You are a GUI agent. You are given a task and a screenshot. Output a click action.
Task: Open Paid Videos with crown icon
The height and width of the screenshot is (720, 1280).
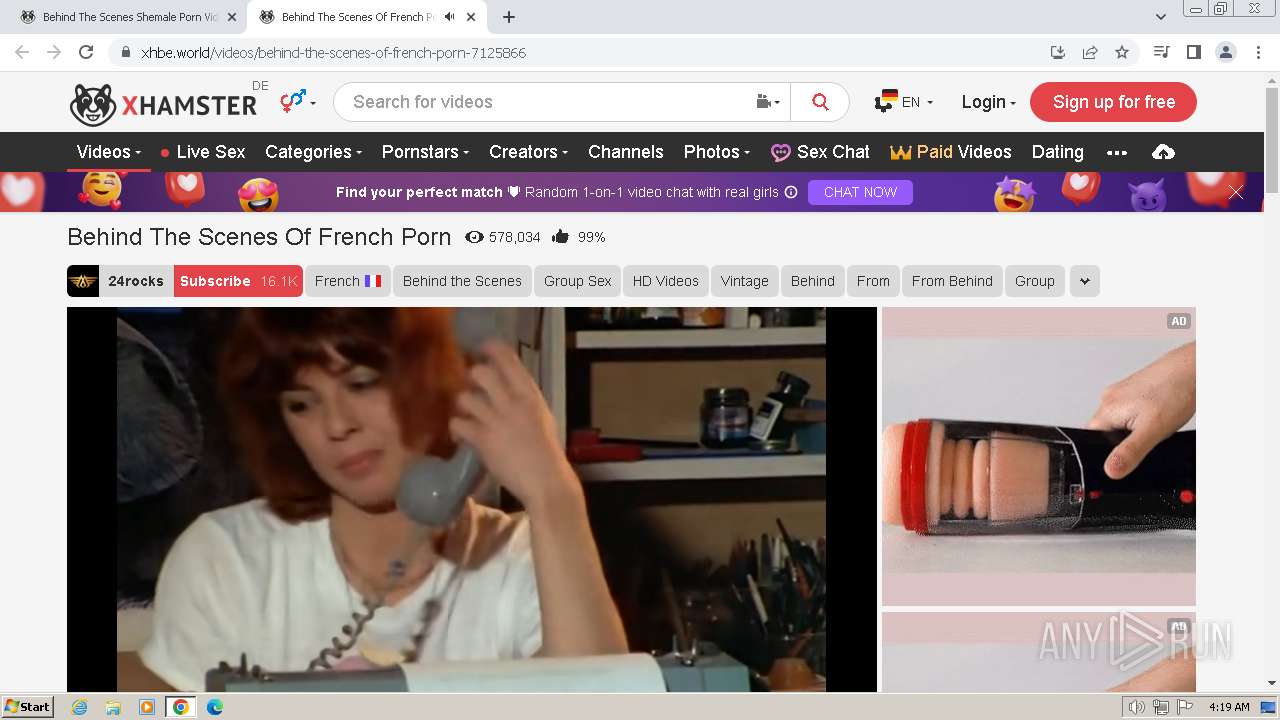(950, 152)
